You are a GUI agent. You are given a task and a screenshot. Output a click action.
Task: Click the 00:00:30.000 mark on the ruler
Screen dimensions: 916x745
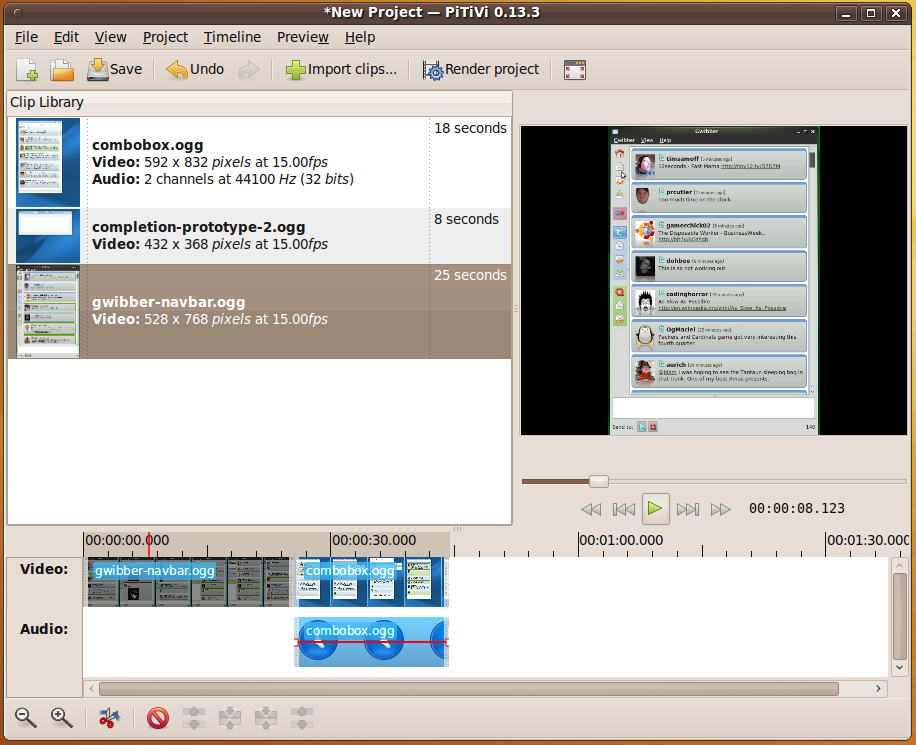tap(374, 540)
